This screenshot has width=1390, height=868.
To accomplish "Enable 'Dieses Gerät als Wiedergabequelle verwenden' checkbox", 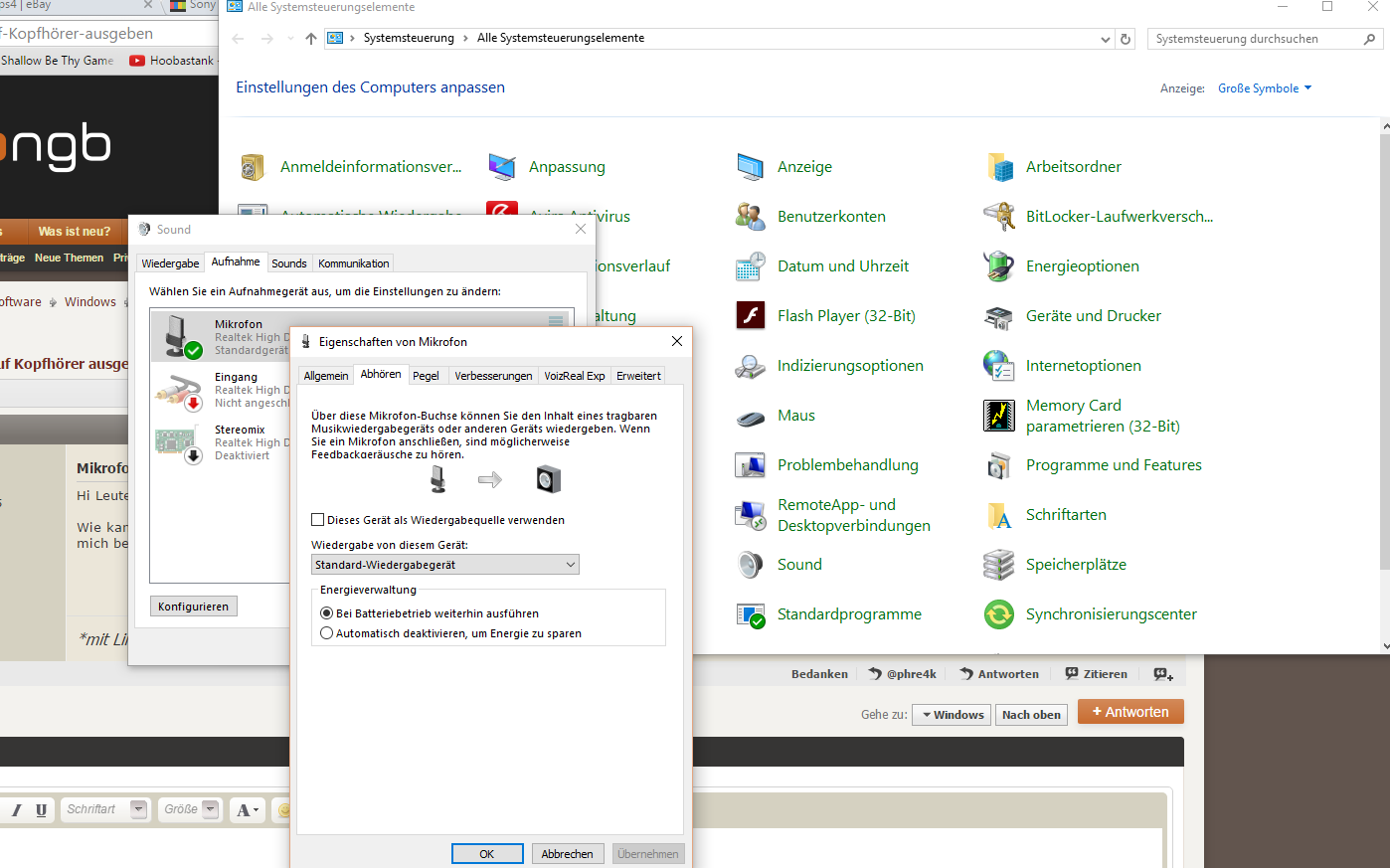I will coord(318,520).
